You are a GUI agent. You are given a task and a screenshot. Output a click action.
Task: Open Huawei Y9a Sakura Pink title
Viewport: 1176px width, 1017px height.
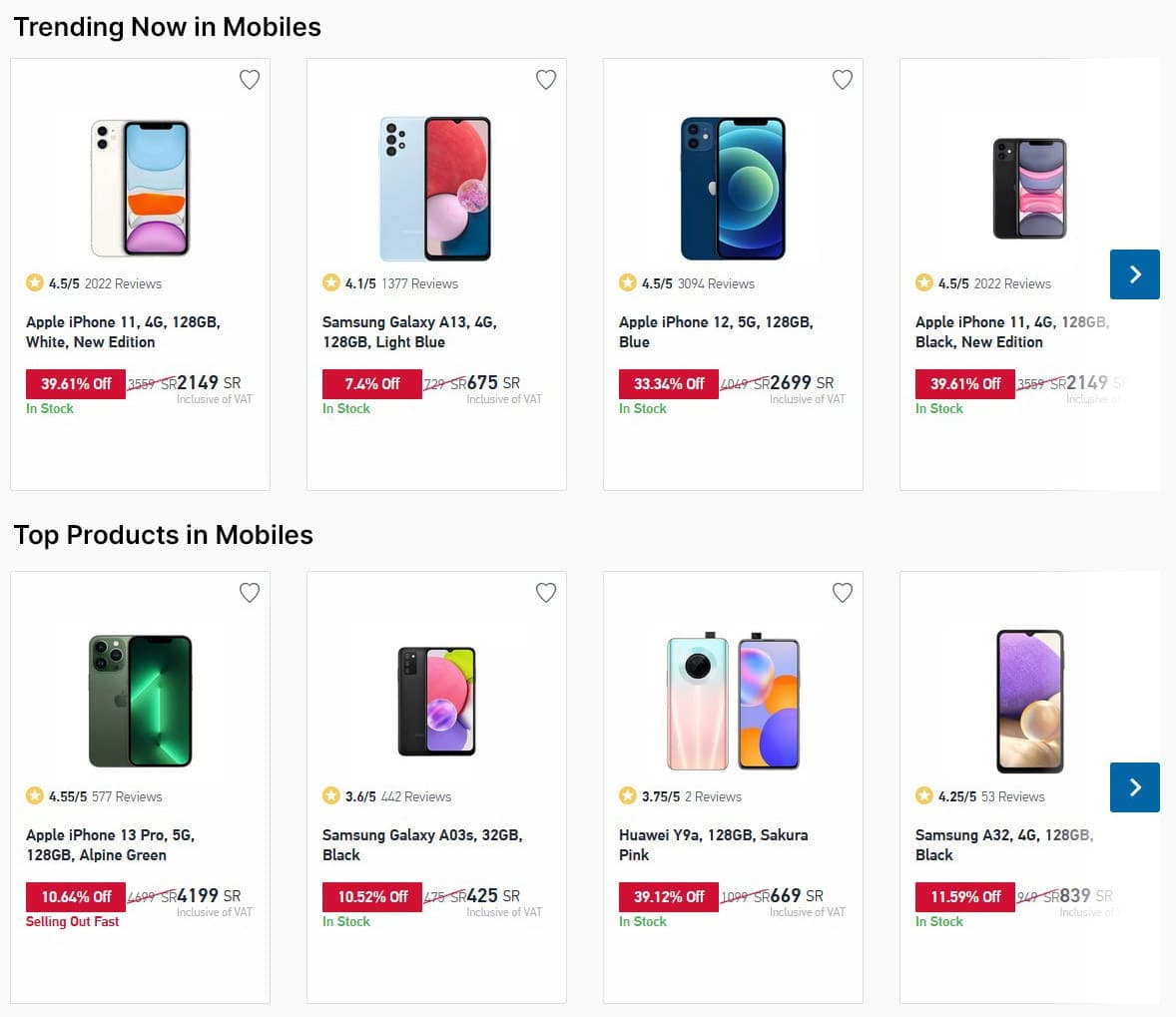click(x=713, y=844)
